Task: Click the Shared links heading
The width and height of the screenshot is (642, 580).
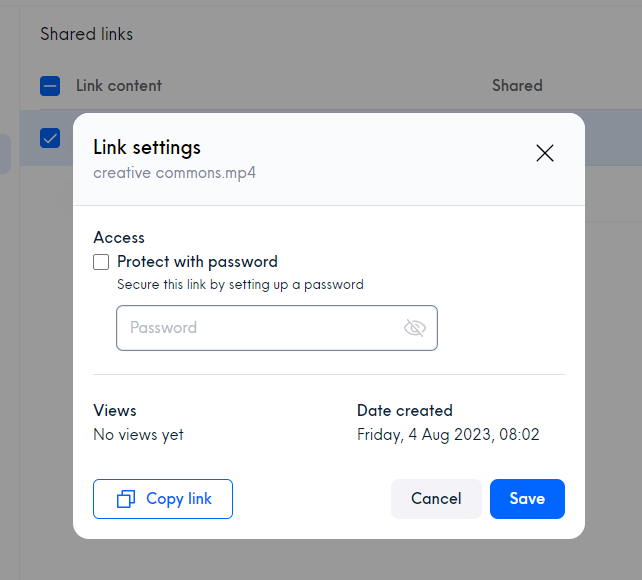Action: 86,34
